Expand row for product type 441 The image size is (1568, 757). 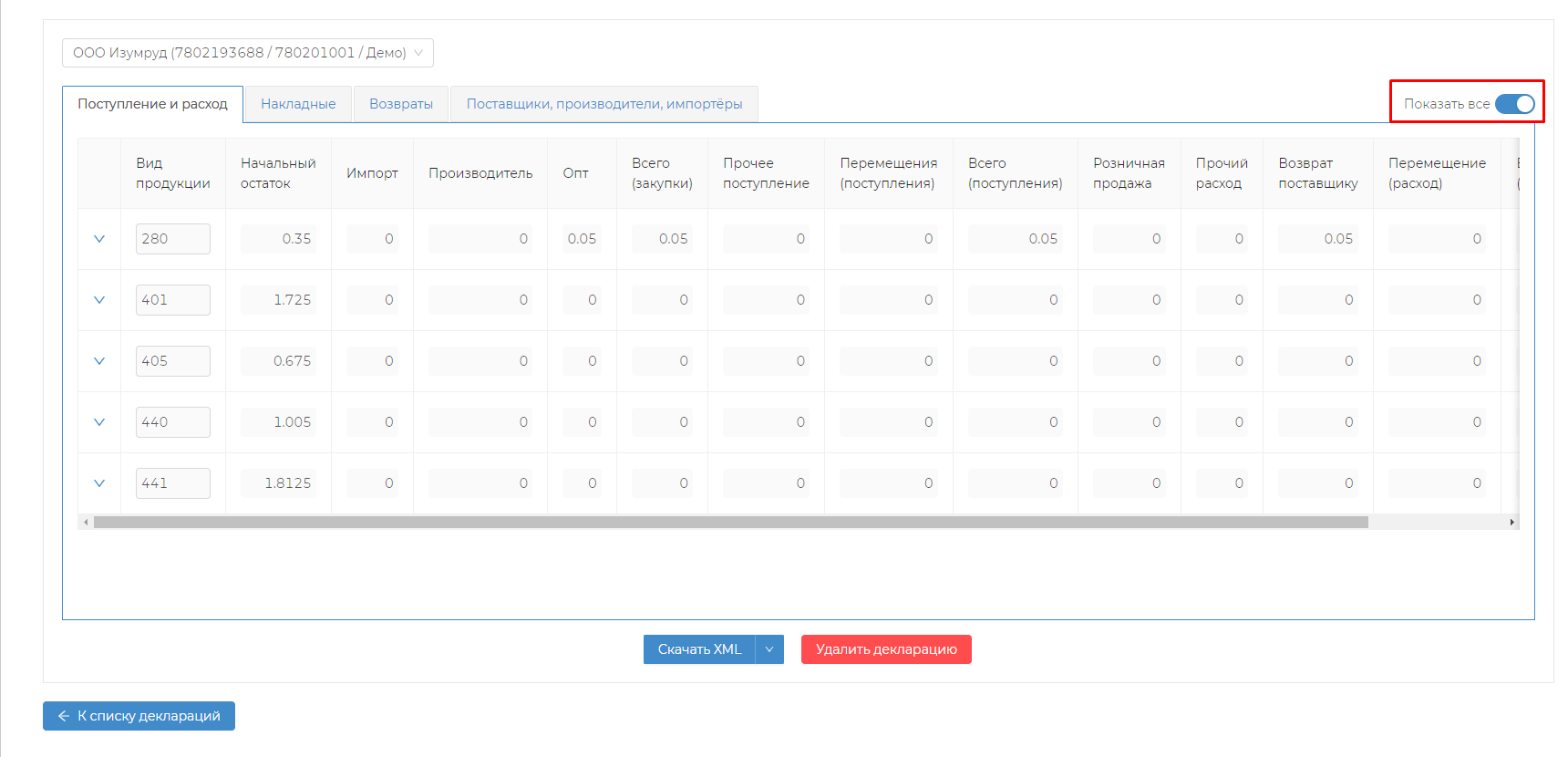(x=99, y=483)
